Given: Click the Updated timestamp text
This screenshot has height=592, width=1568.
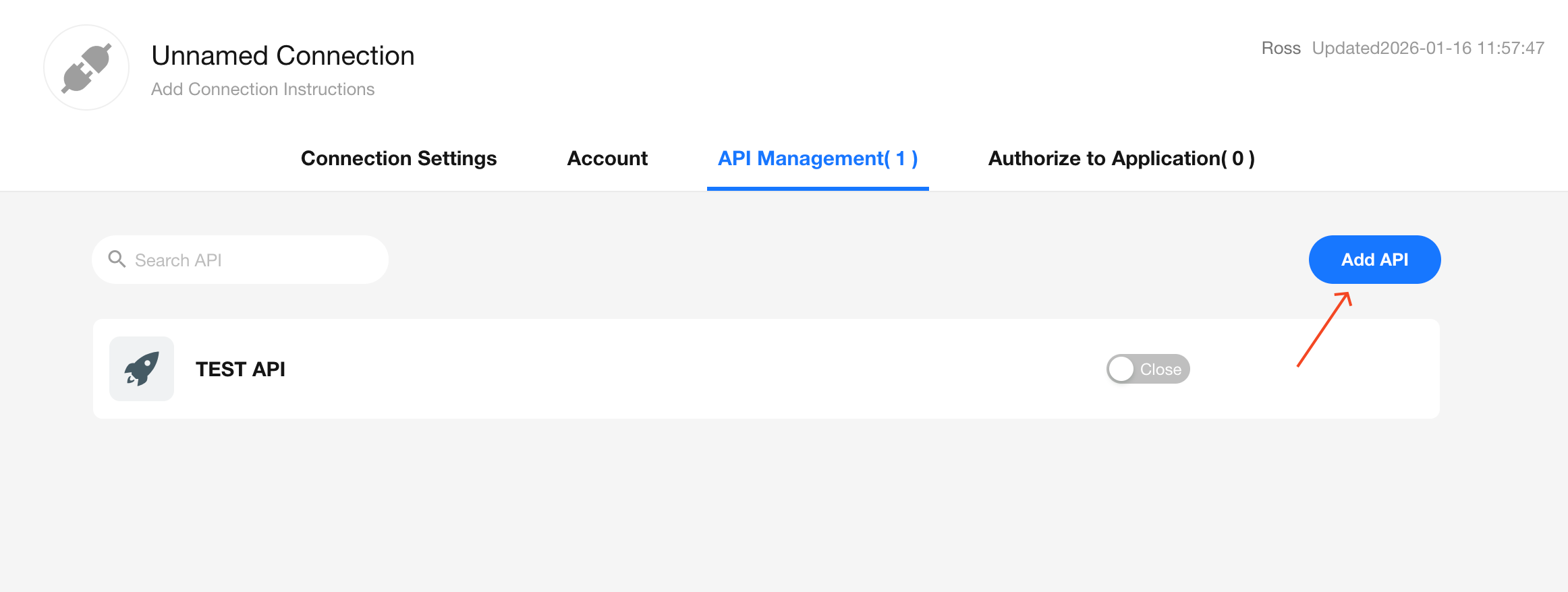Looking at the screenshot, I should (1428, 49).
